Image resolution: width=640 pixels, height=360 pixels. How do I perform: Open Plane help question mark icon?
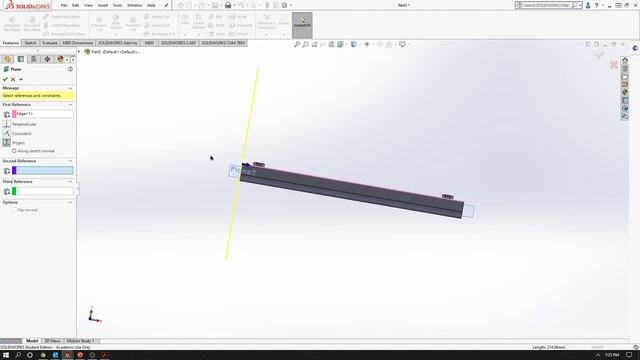click(70, 69)
